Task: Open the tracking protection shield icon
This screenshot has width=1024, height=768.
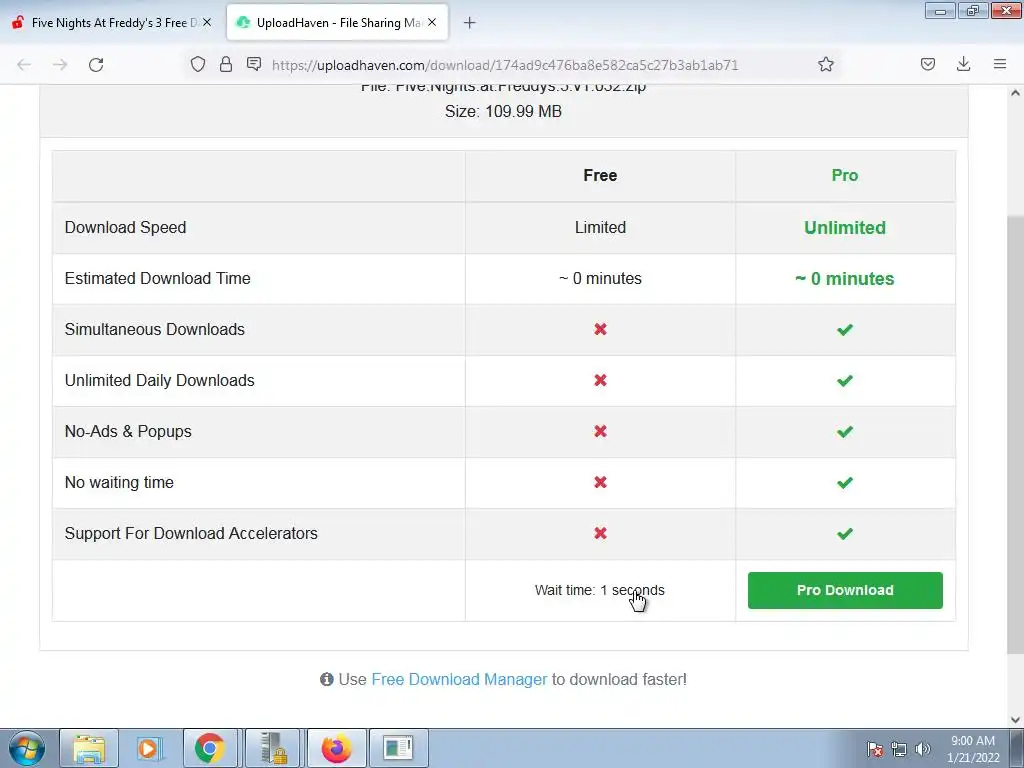Action: pyautogui.click(x=198, y=64)
